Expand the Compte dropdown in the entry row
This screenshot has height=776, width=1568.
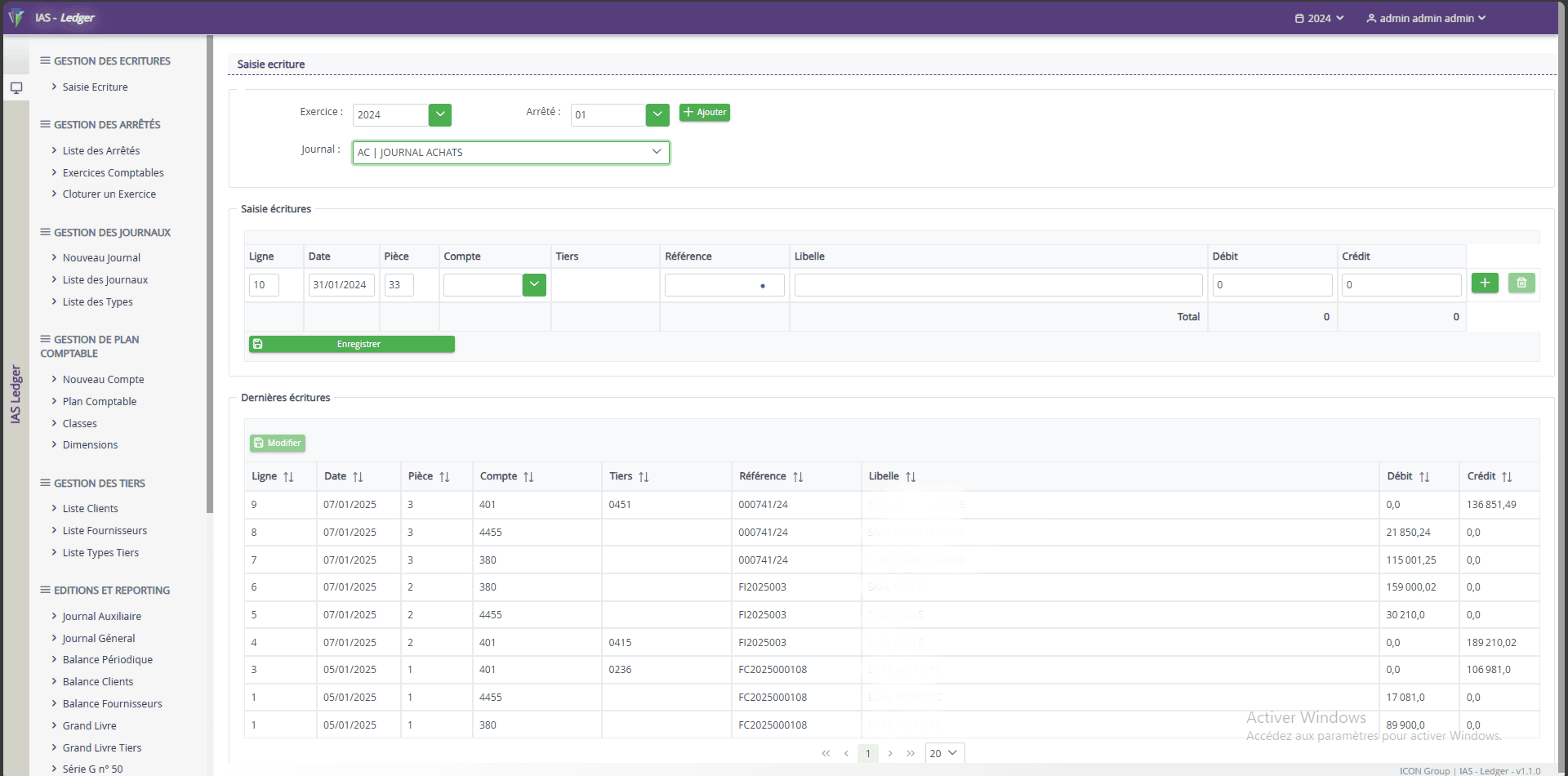[534, 284]
